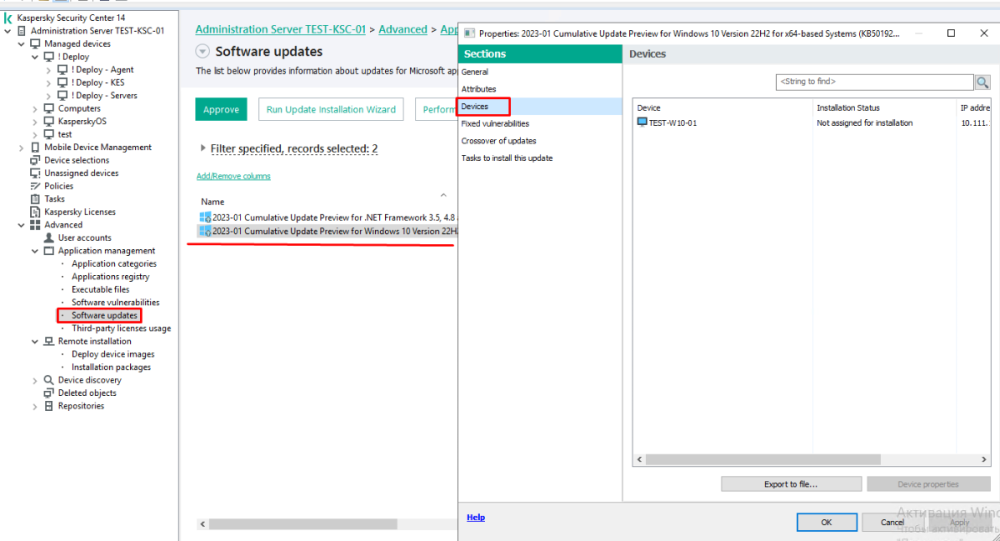The height and width of the screenshot is (541, 1000).
Task: Click the Add/Remove columns link
Action: coord(233,176)
